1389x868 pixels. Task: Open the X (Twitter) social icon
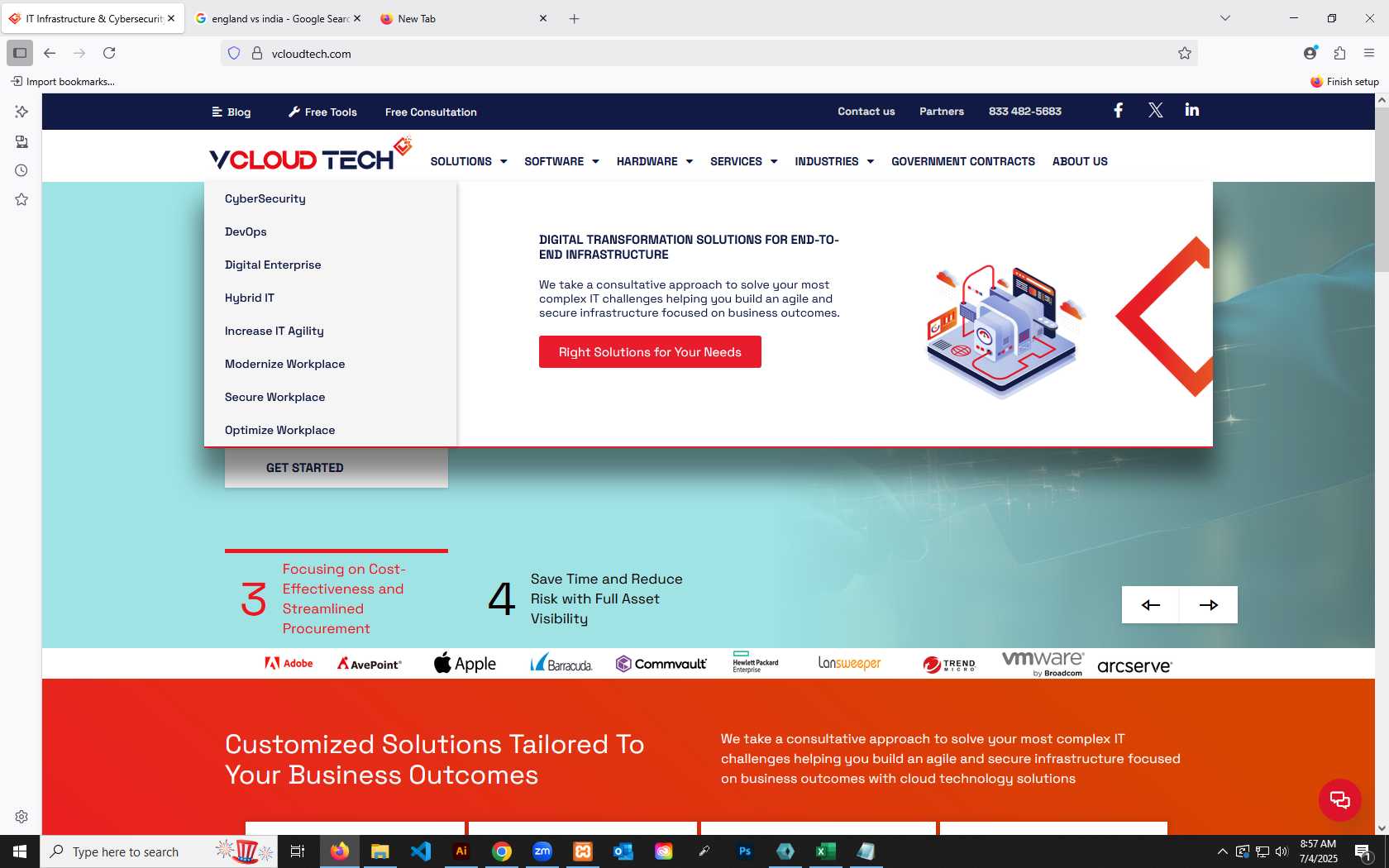1155,111
